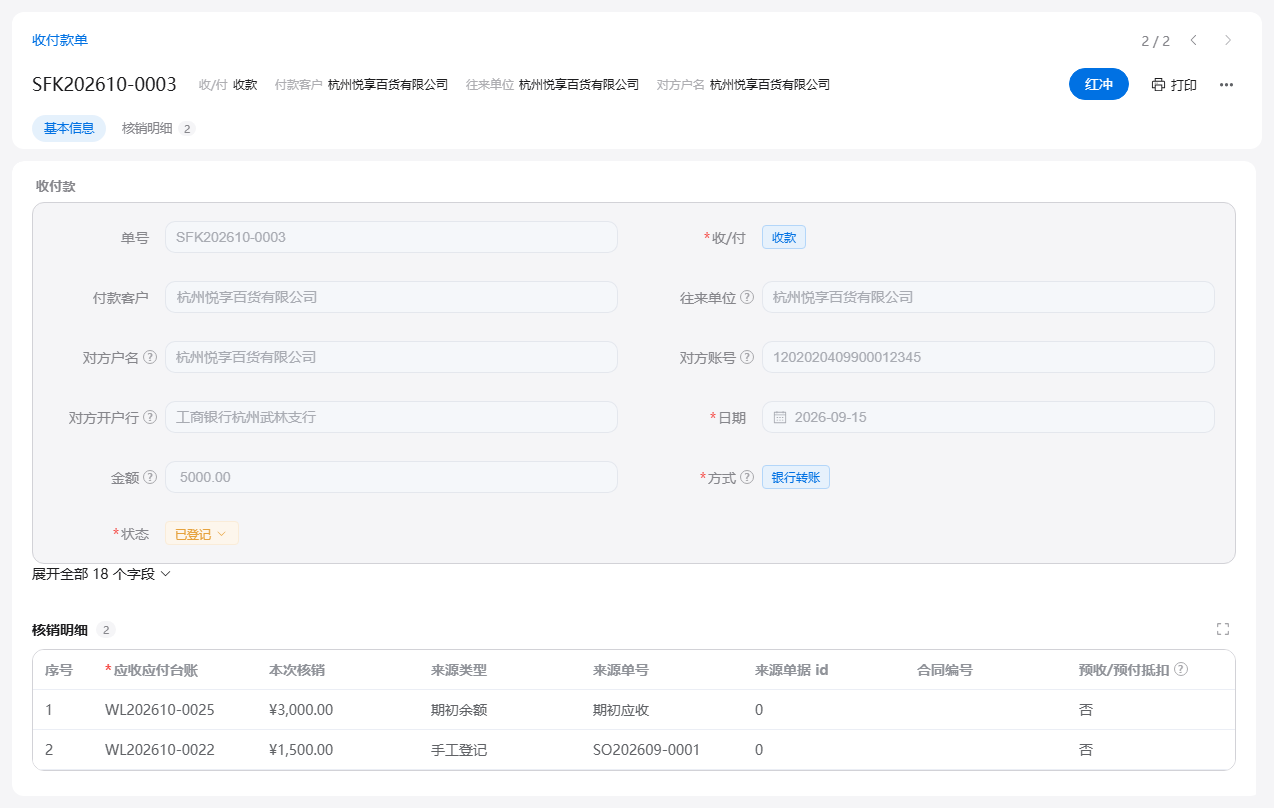
Task: Open the 收付款单 breadcrumb link
Action: pos(60,40)
